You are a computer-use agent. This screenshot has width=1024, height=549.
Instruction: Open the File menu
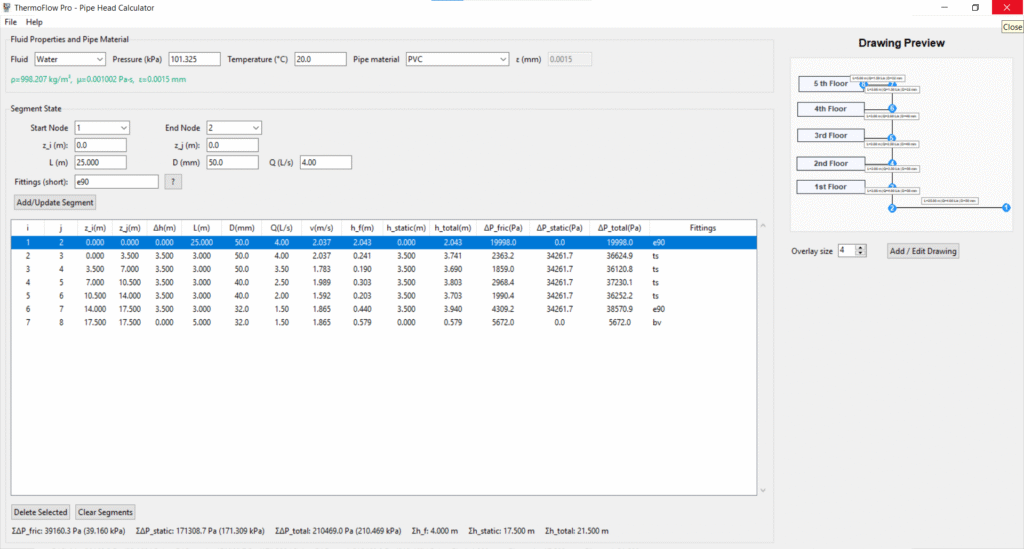11,22
